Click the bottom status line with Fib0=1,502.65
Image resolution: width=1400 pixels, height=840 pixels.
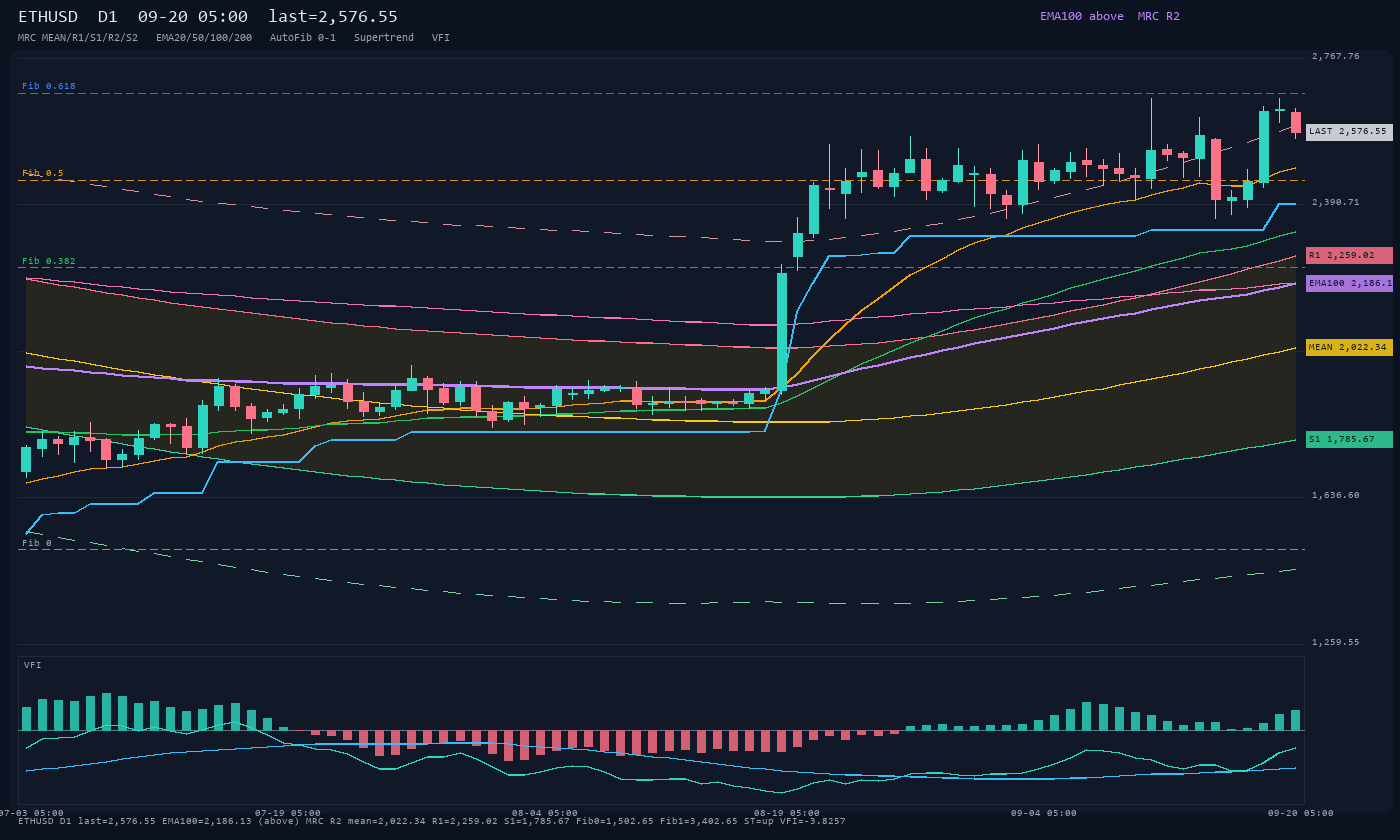[432, 822]
